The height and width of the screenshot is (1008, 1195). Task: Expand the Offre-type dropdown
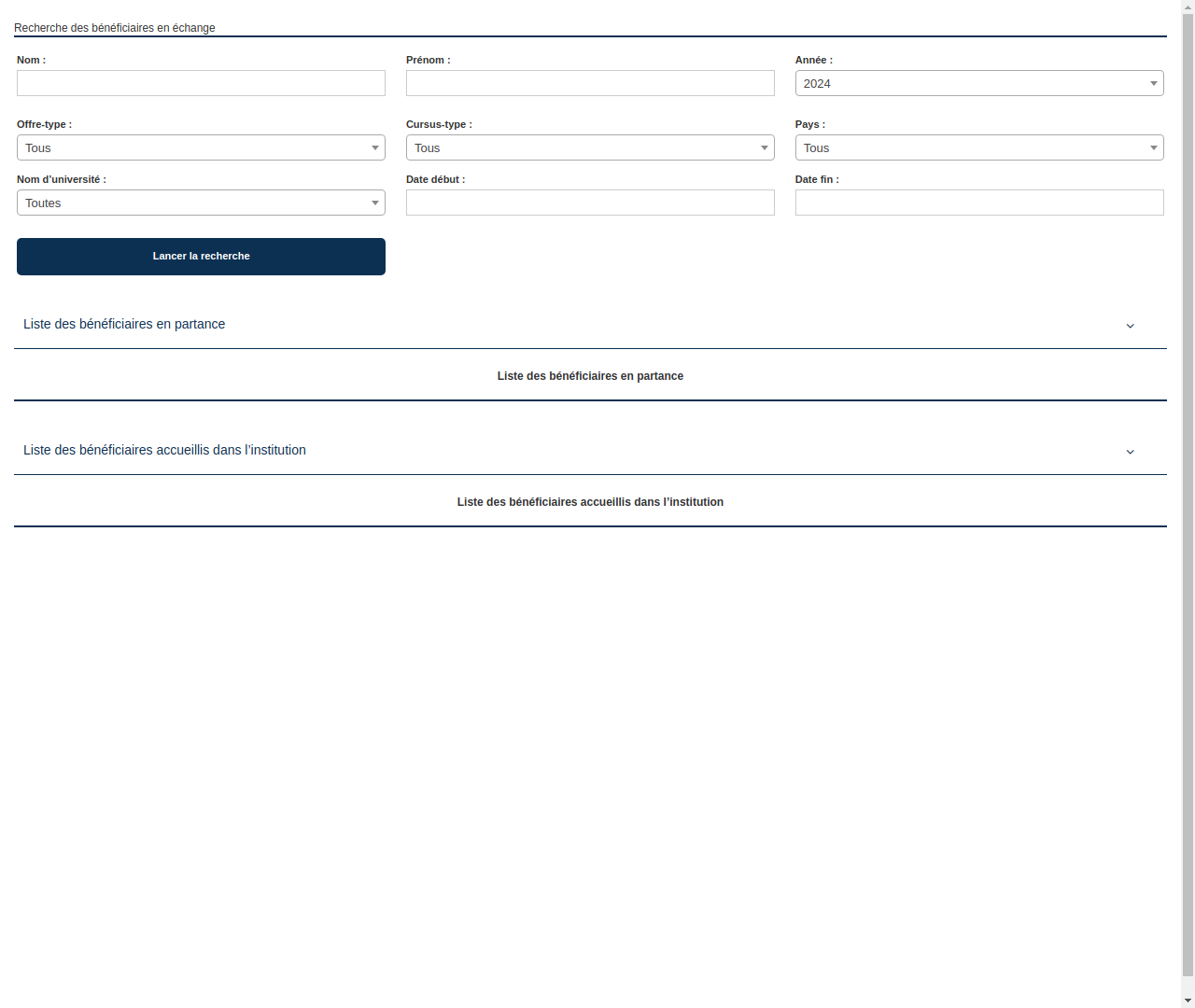pyautogui.click(x=201, y=147)
